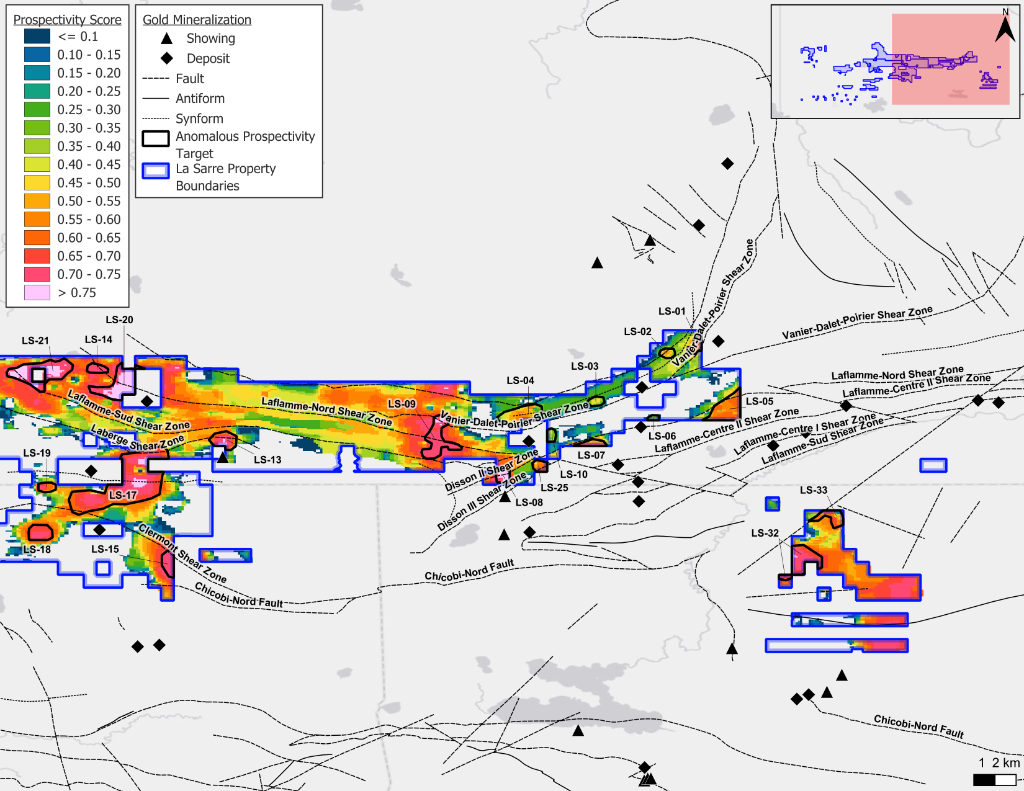This screenshot has width=1024, height=791.
Task: Click the deposit diamond right of LS-01
Action: coord(718,341)
